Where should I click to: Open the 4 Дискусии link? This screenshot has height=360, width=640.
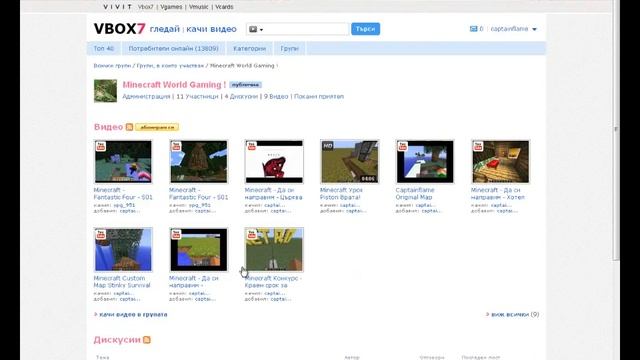(241, 96)
